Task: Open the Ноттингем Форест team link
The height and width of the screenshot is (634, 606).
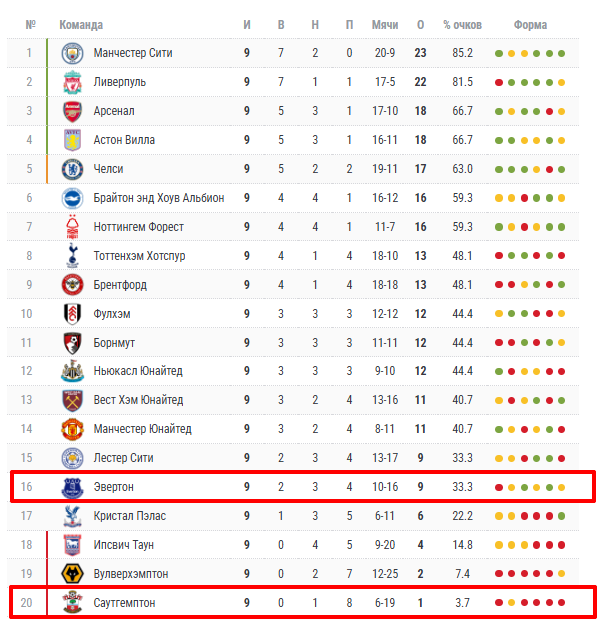Action: coord(138,227)
